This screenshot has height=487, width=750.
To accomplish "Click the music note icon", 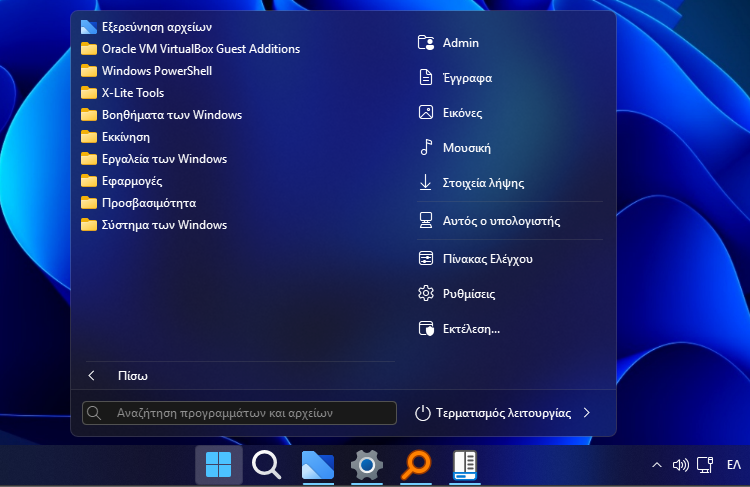I will (426, 147).
